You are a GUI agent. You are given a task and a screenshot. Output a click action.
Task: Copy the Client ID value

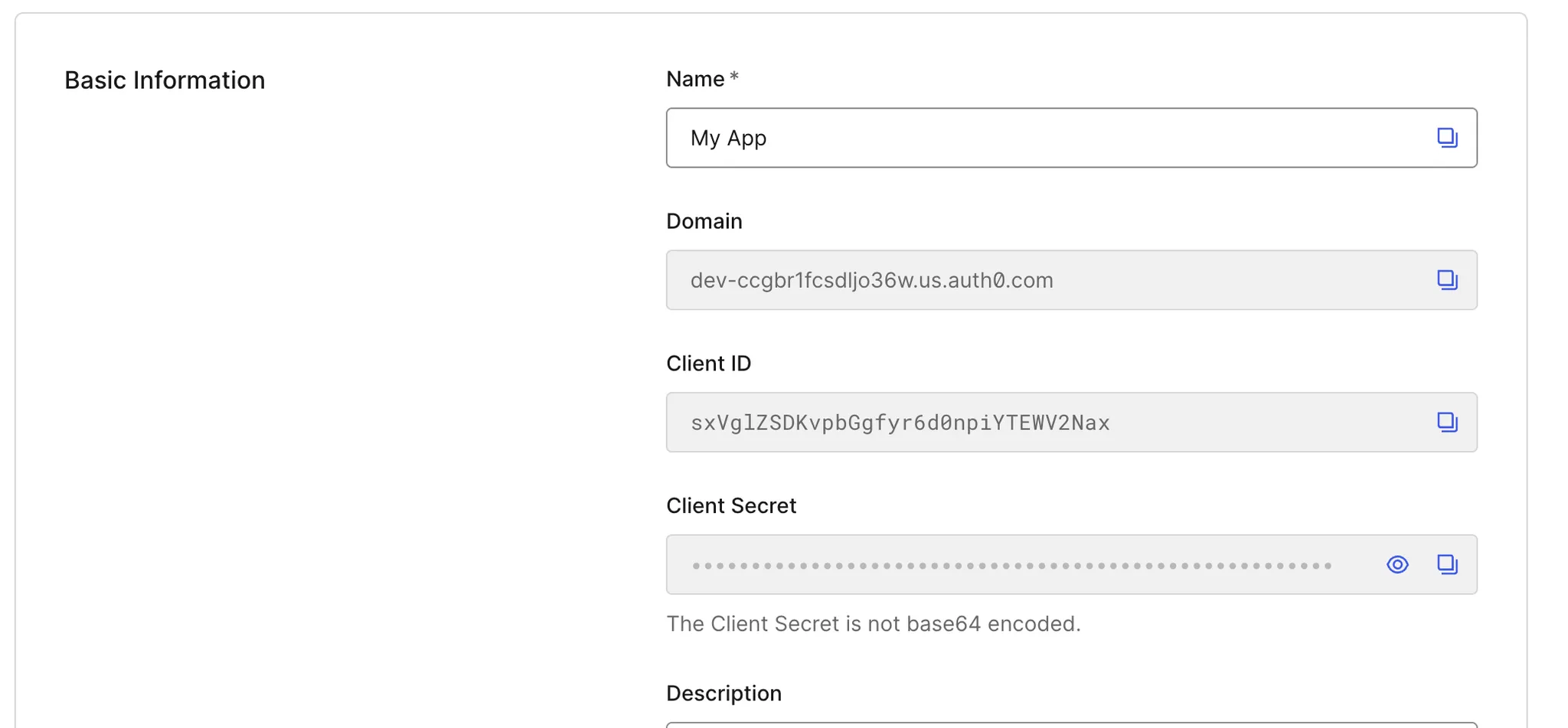point(1446,423)
